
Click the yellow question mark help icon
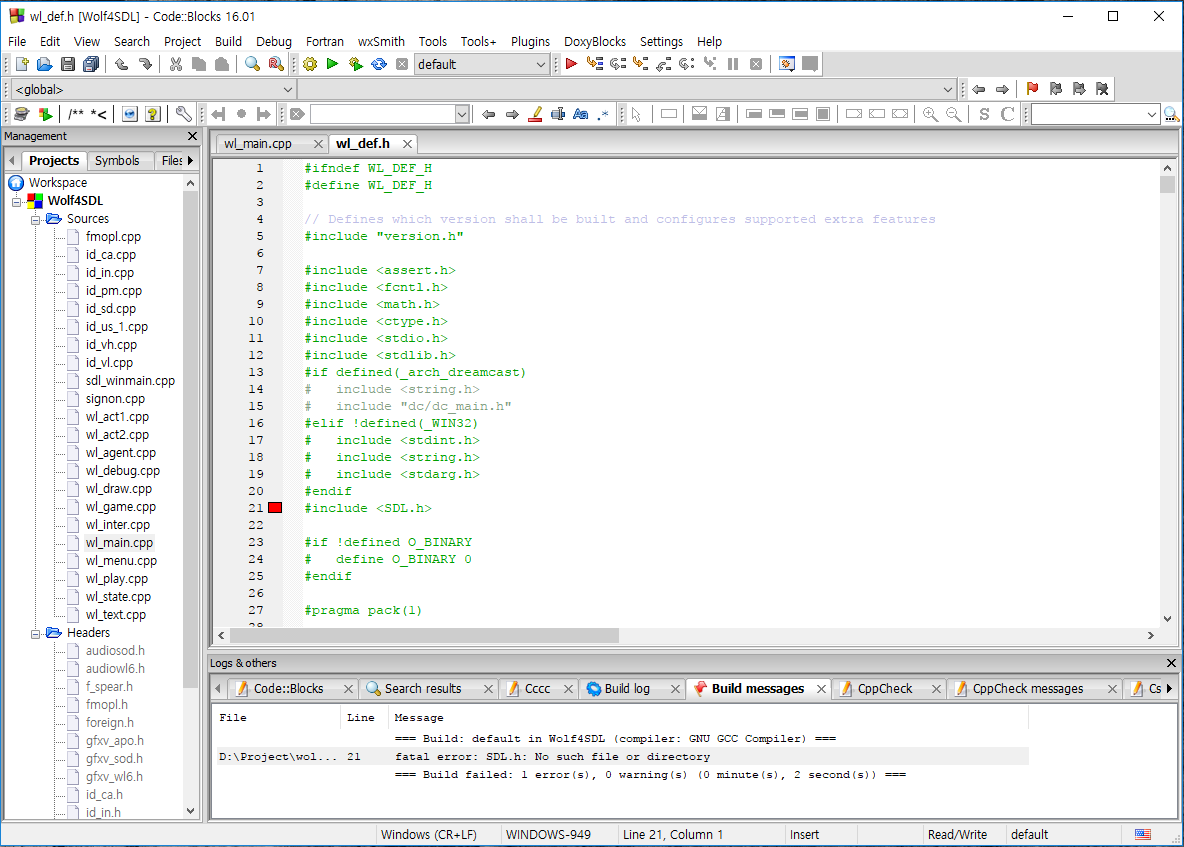(153, 114)
